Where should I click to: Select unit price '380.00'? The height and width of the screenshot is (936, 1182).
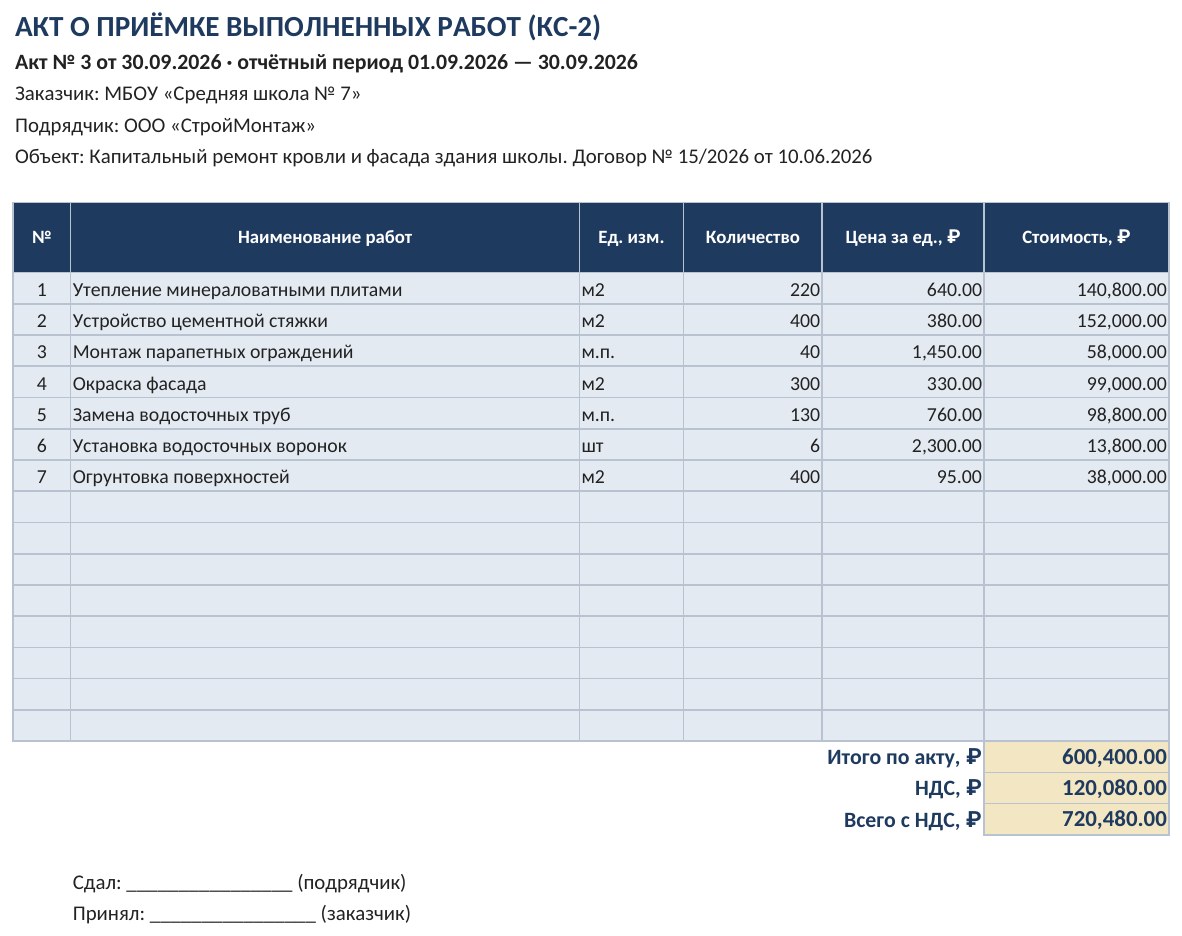(902, 320)
